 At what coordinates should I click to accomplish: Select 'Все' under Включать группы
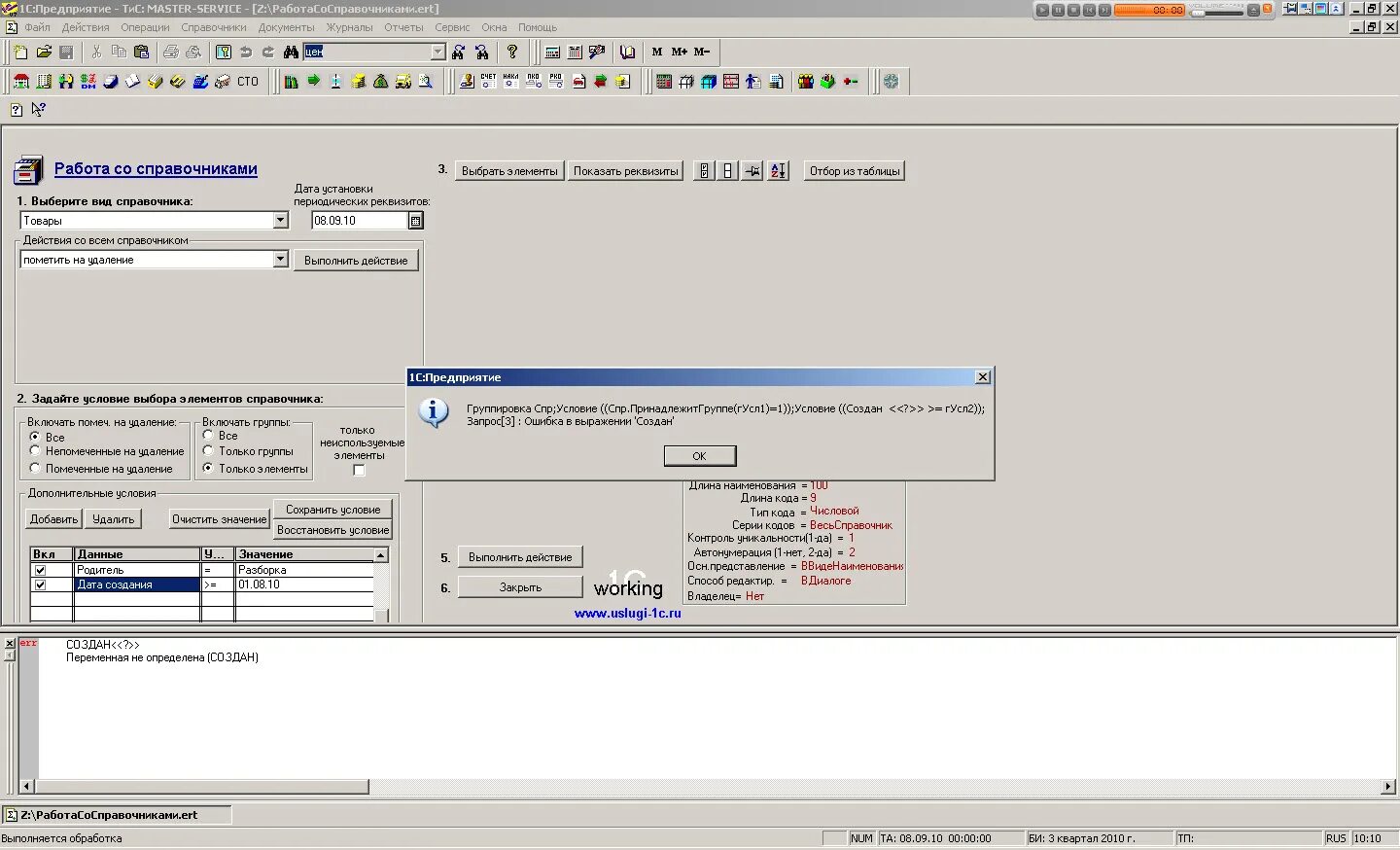[208, 435]
